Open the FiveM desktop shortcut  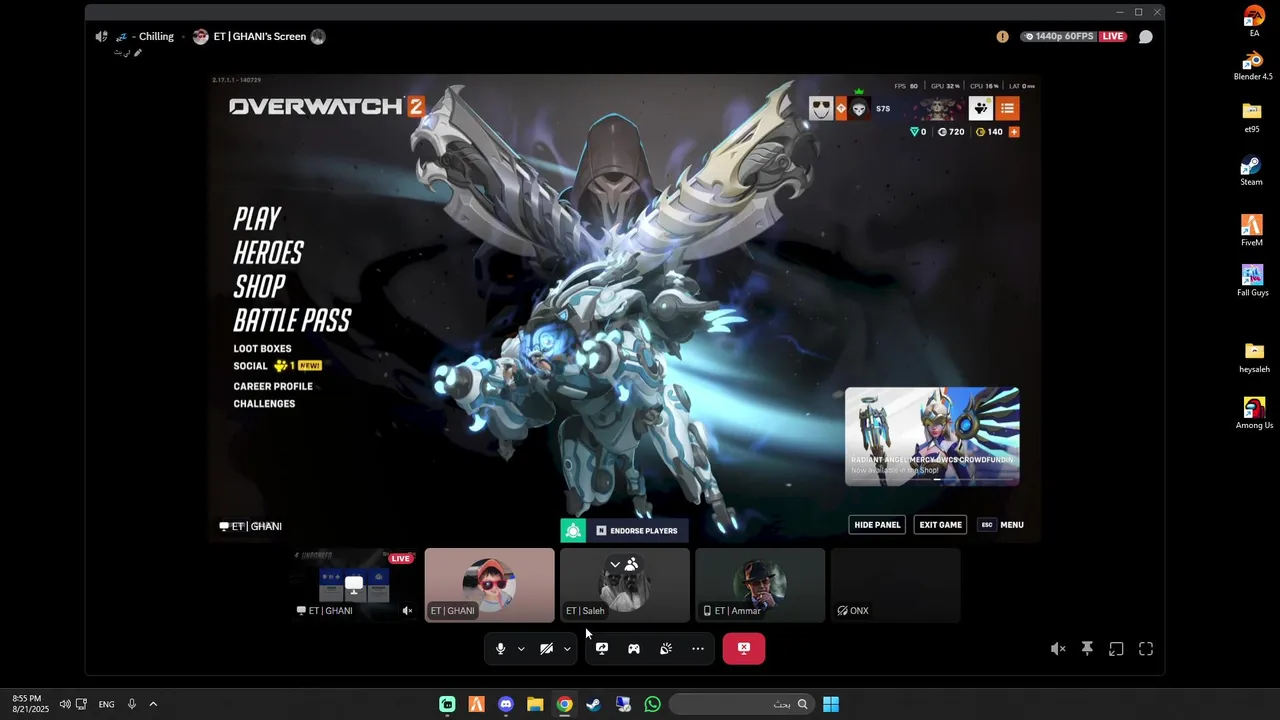[x=1252, y=231]
